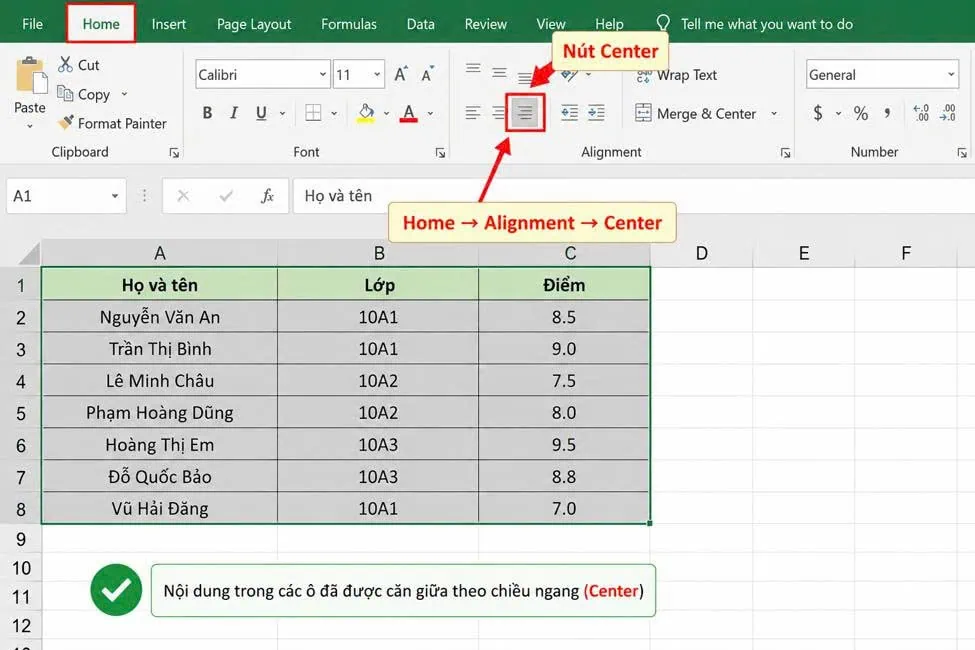
Task: Expand the Name Box dropdown arrow
Action: [x=115, y=196]
